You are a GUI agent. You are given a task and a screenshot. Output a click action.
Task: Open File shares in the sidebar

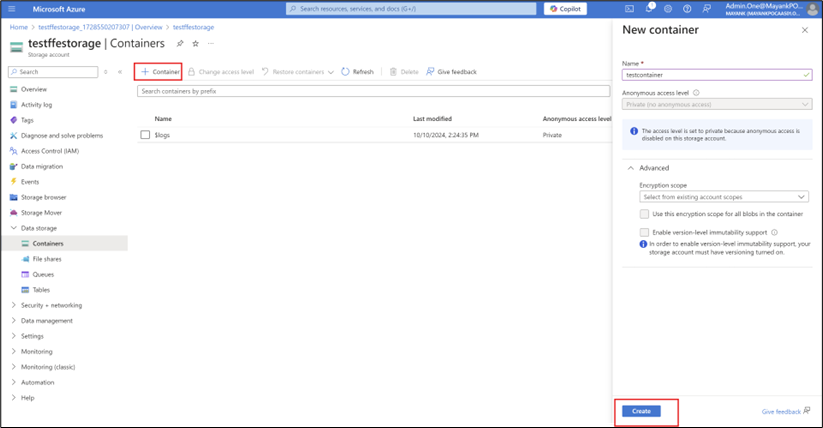point(47,259)
